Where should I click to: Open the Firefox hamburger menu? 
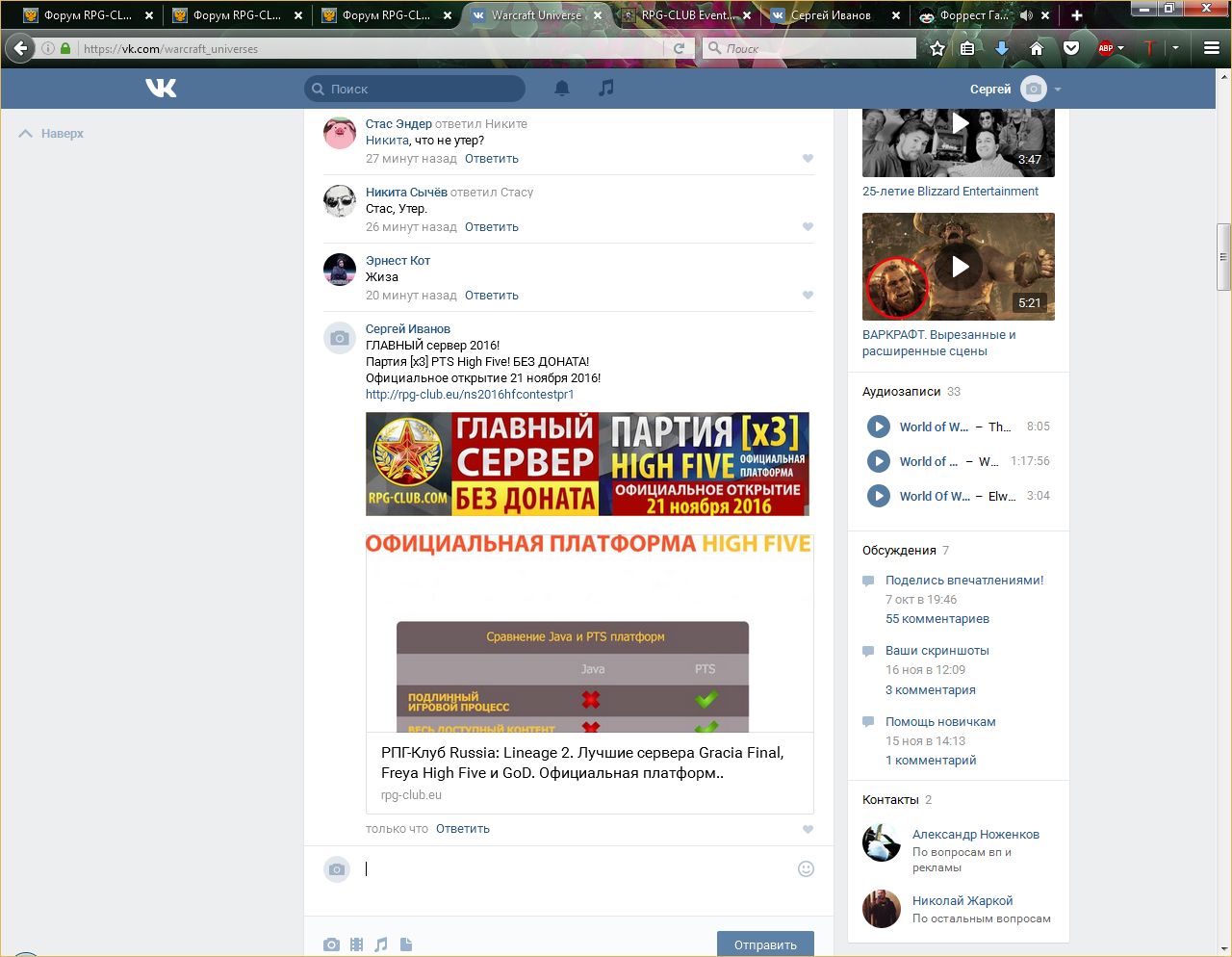(1212, 48)
